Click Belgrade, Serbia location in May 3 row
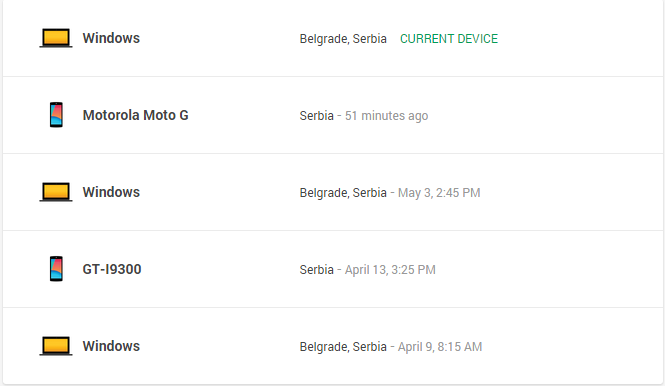The image size is (665, 386). [343, 193]
